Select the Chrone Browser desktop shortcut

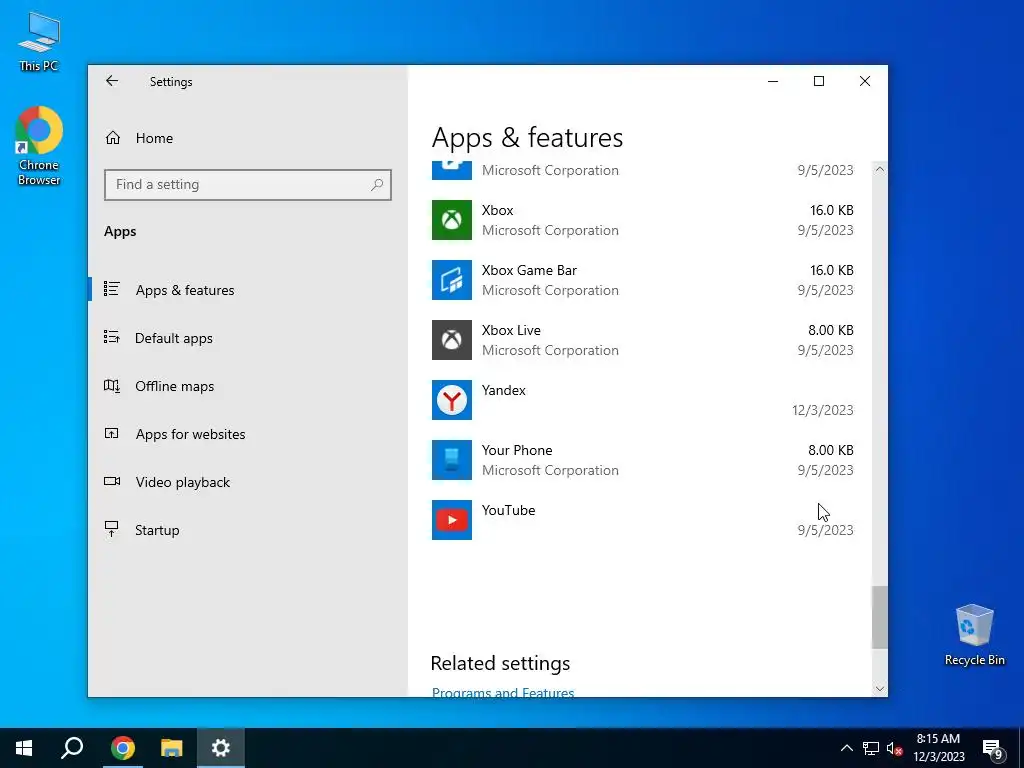pos(39,146)
